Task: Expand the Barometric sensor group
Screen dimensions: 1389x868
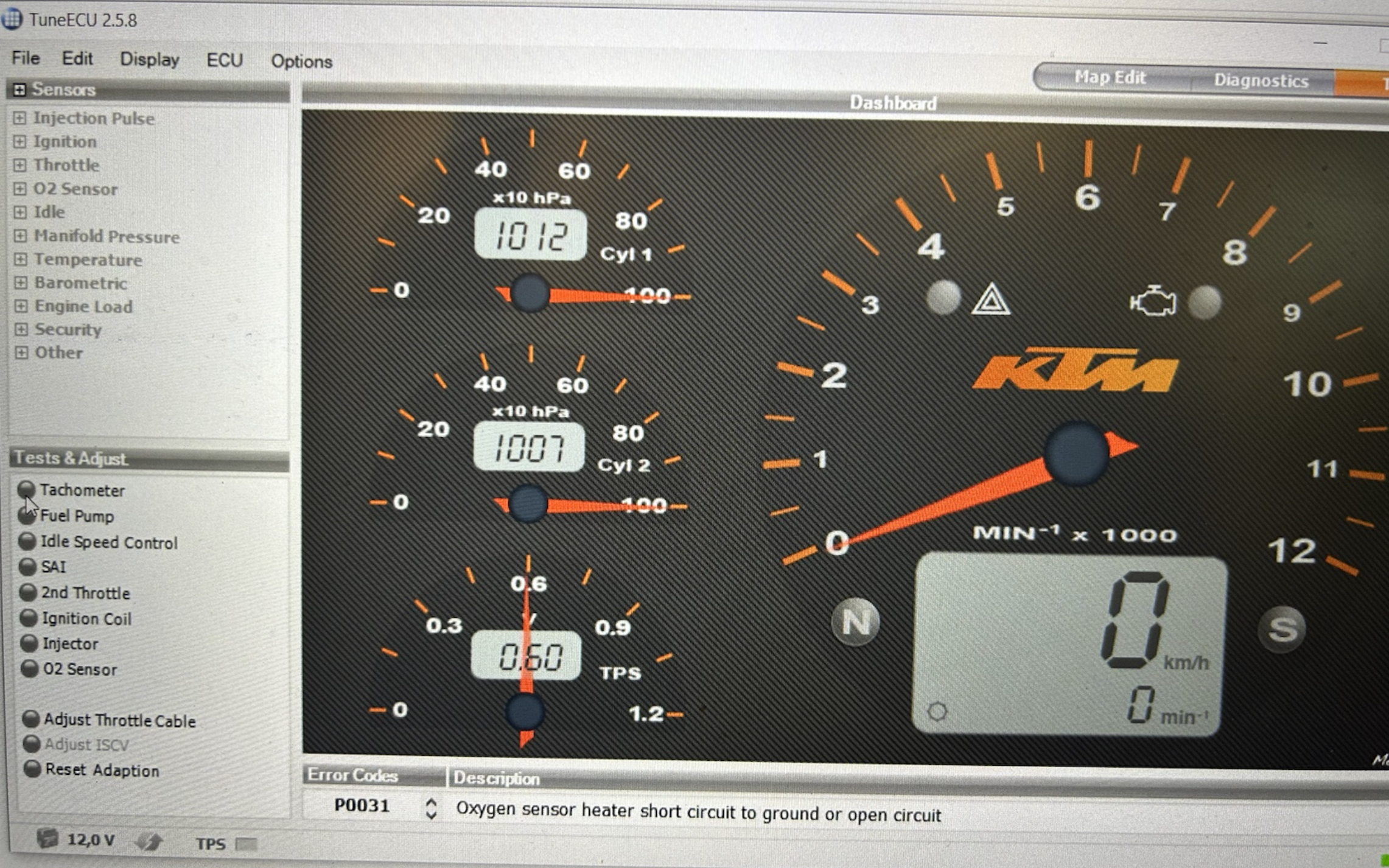Action: click(x=21, y=282)
